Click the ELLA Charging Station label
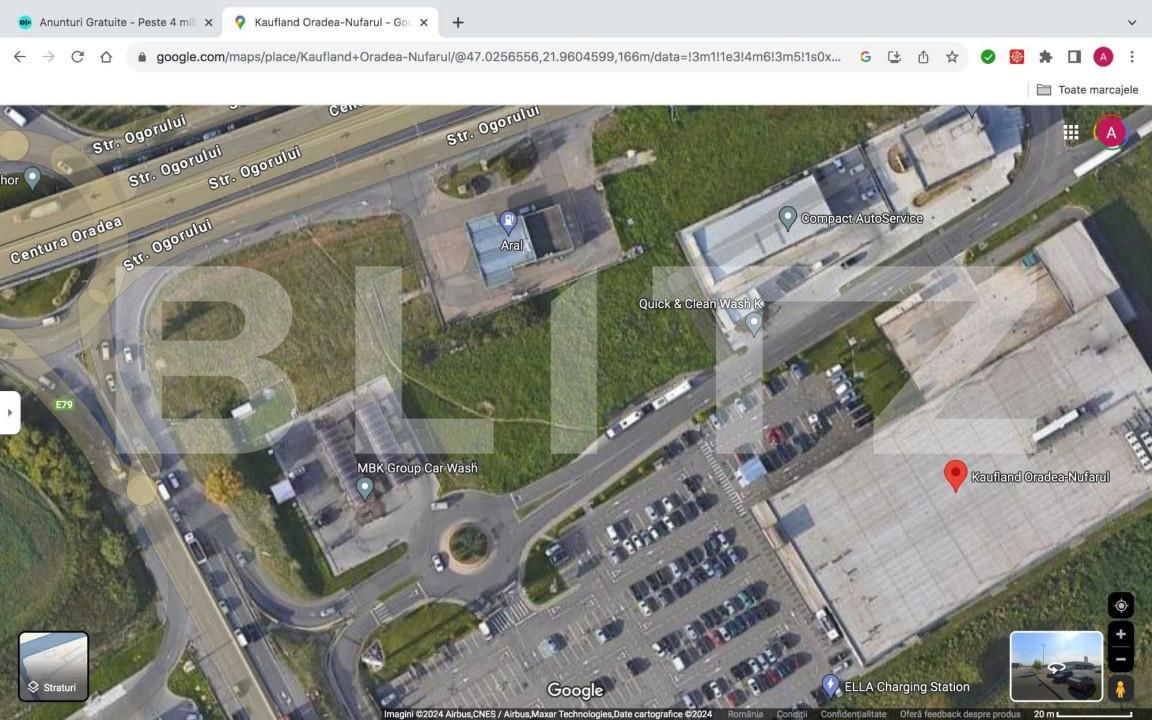1152x720 pixels. [907, 687]
